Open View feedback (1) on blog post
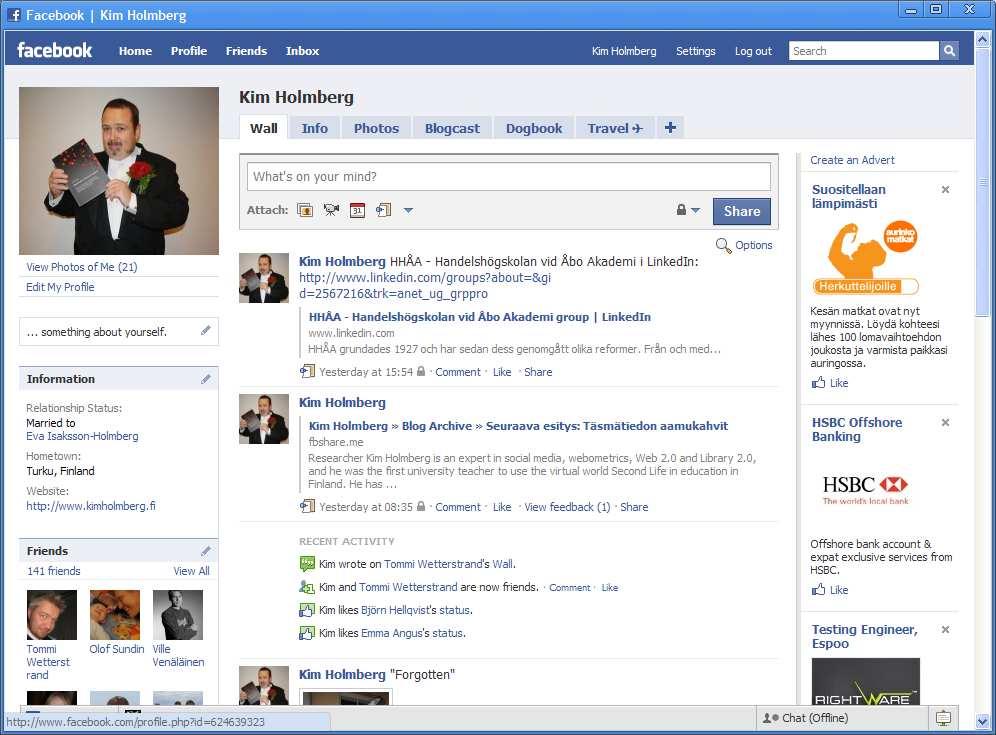The image size is (996, 735). [567, 506]
